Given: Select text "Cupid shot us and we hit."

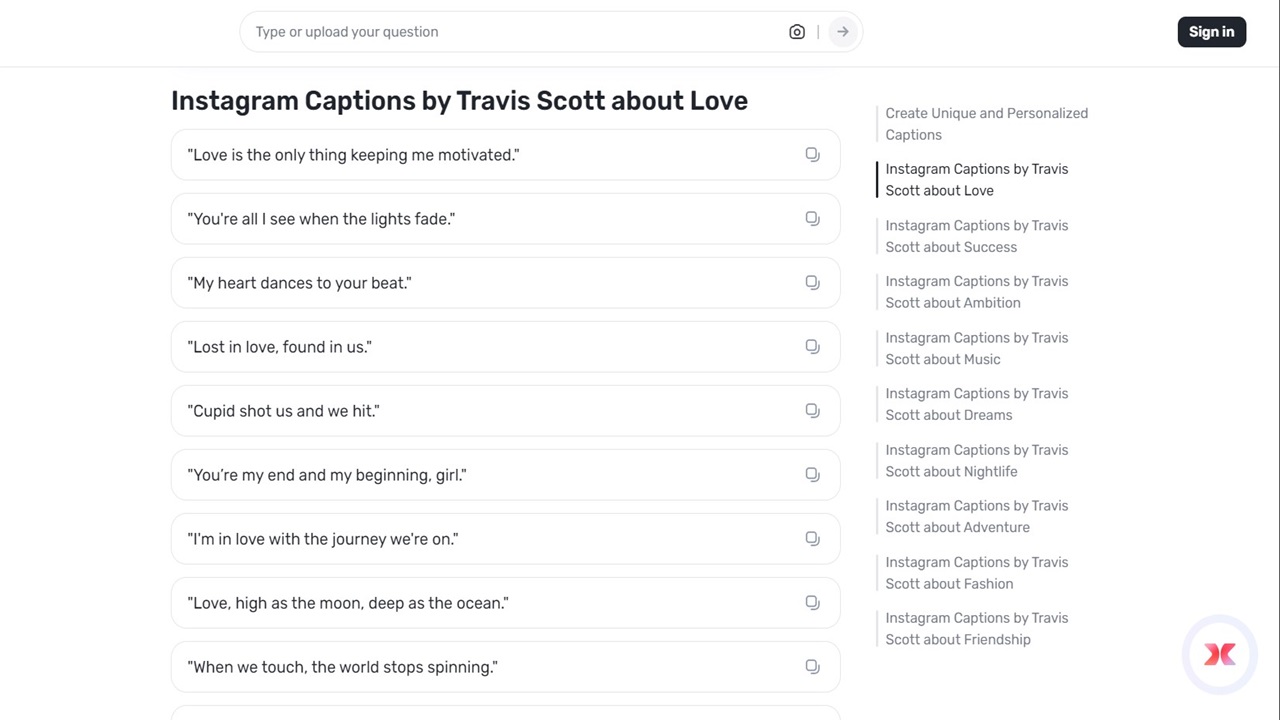Looking at the screenshot, I should (x=283, y=411).
